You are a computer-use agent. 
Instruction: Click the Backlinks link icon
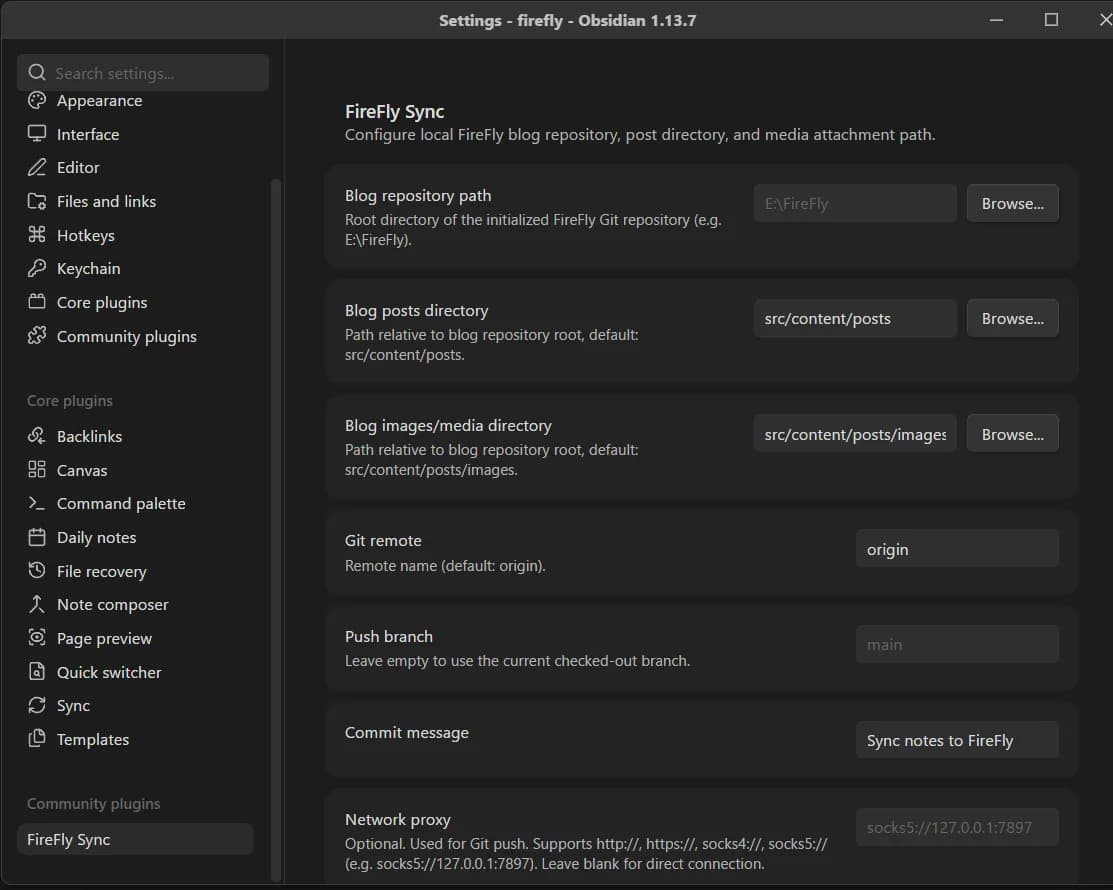tap(37, 436)
